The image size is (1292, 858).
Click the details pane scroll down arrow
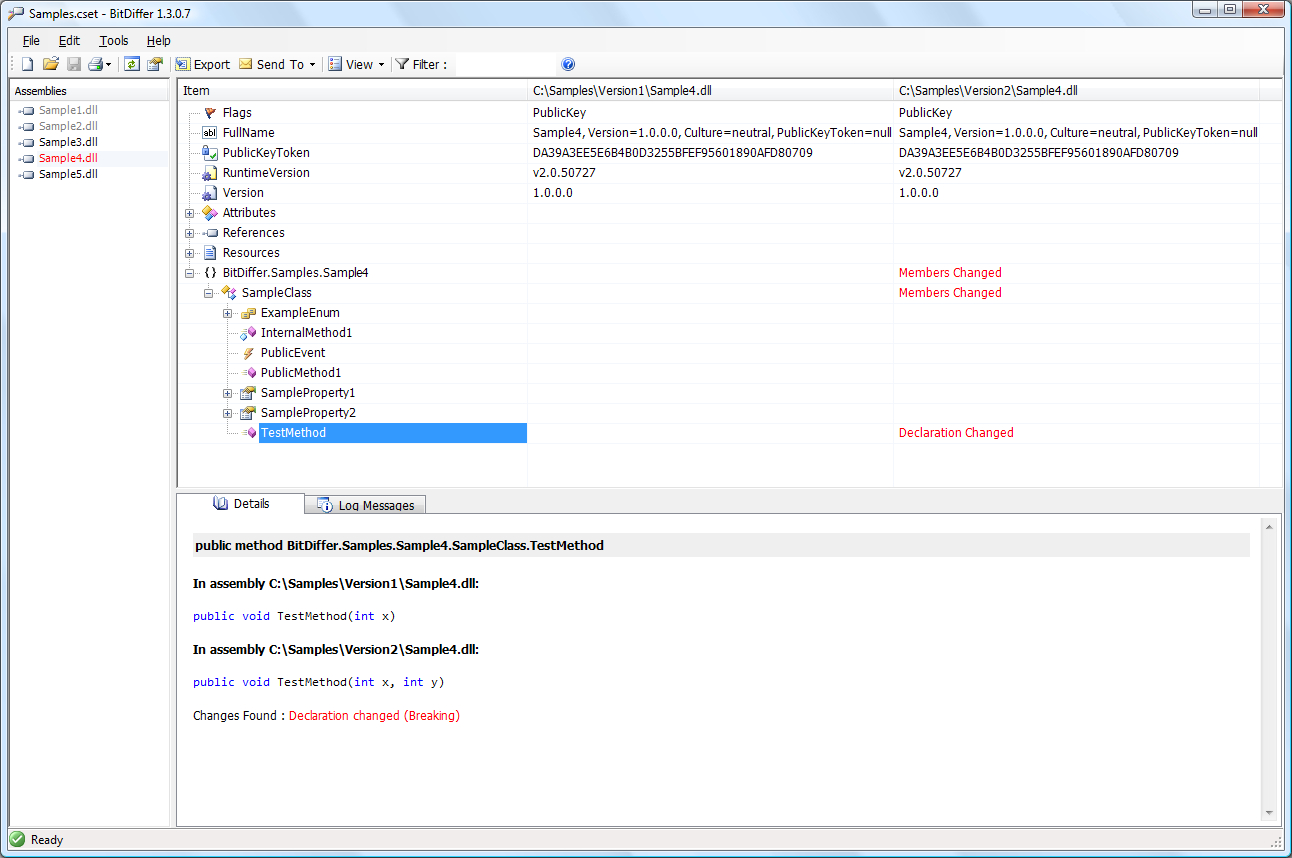[x=1270, y=813]
